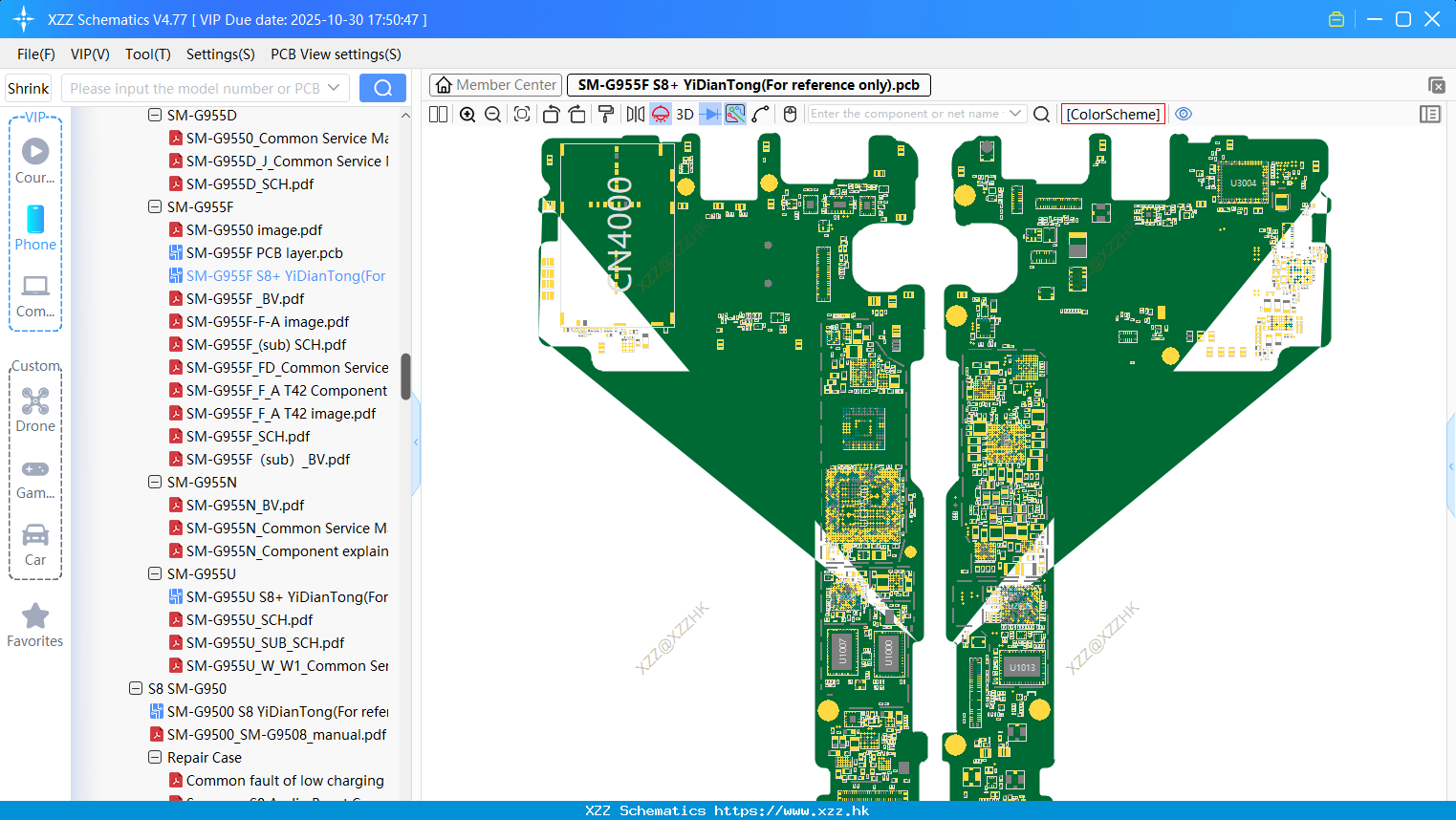Select the Phone category

(35, 227)
